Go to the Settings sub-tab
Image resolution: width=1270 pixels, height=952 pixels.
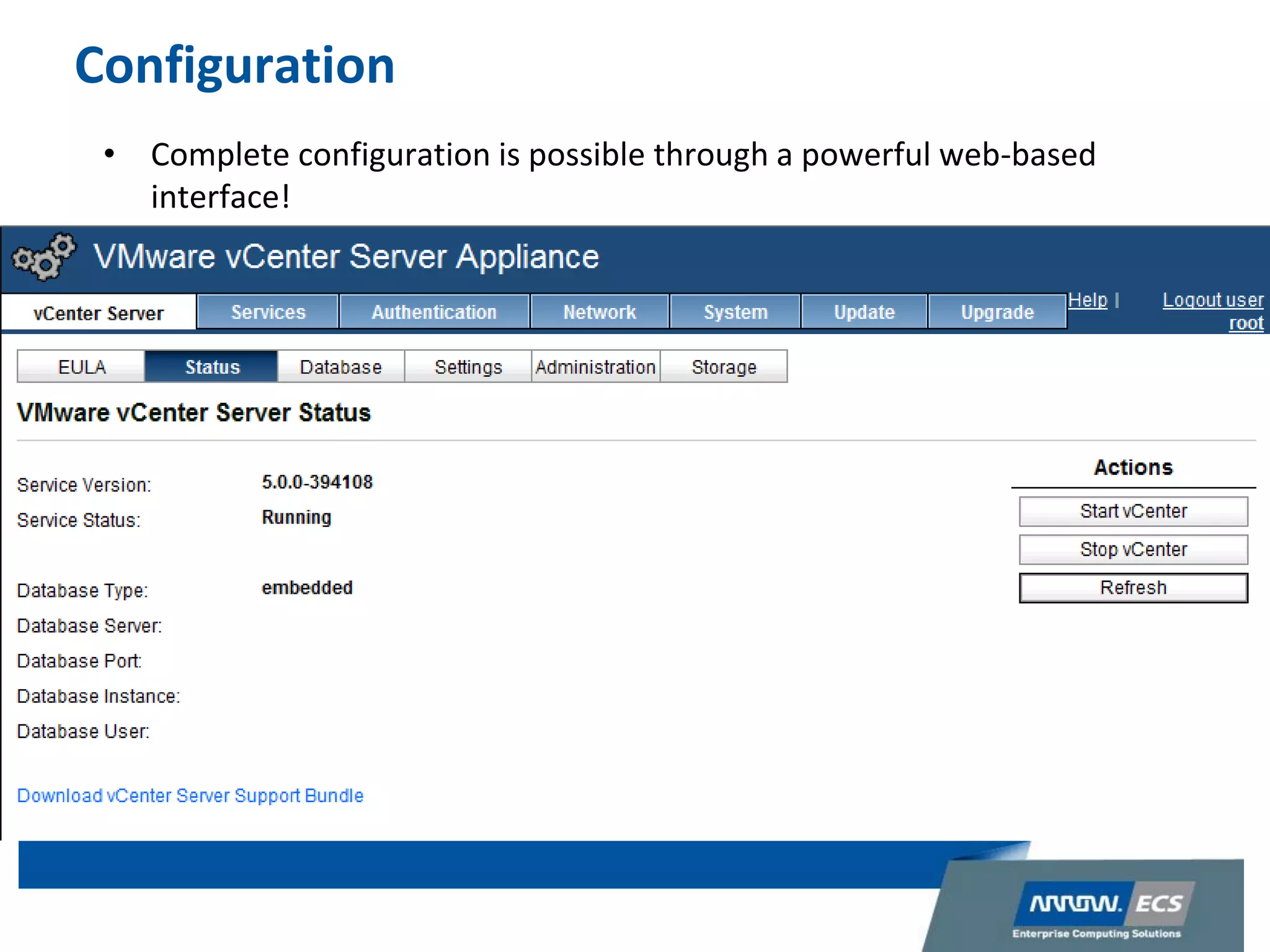(468, 367)
